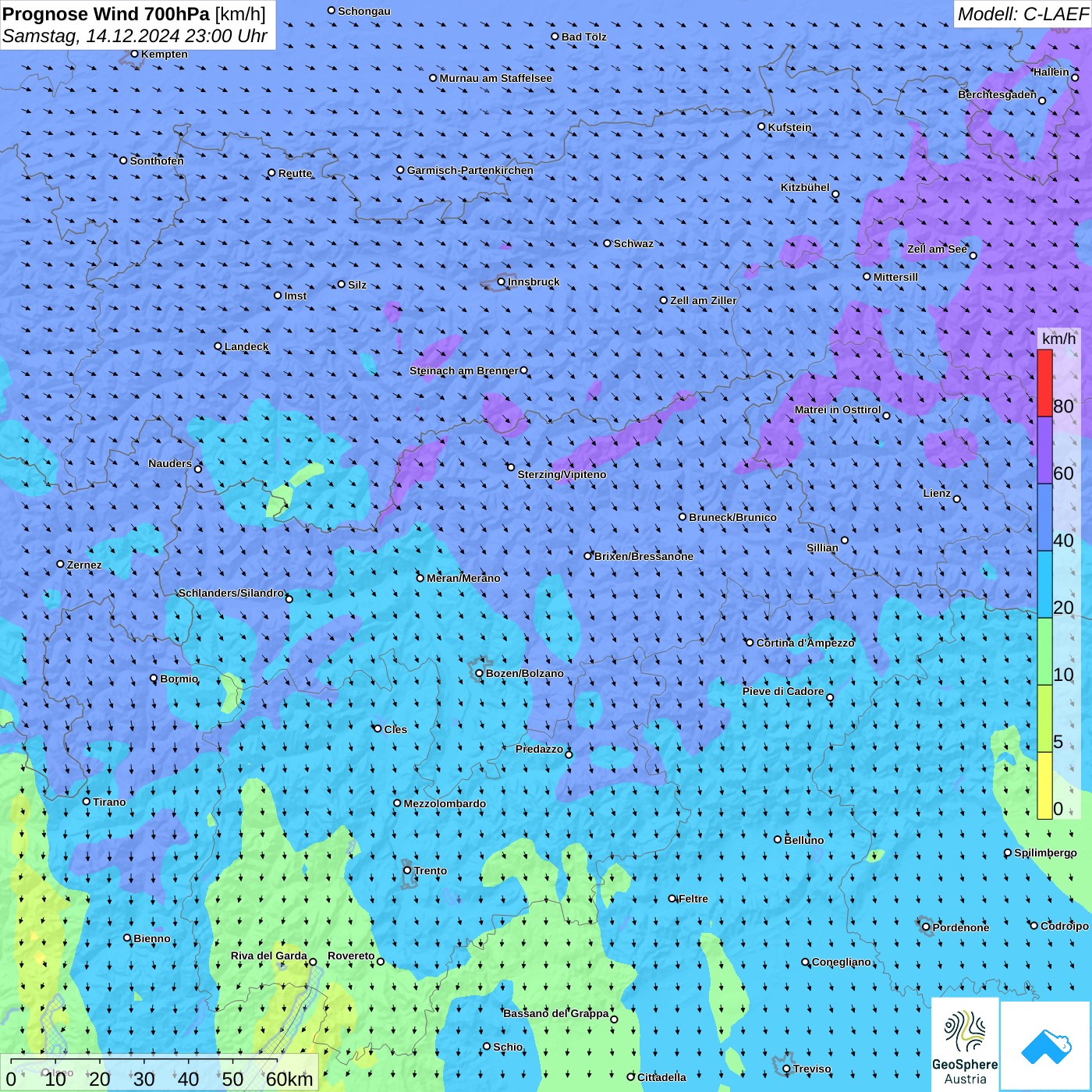Click the 'Riva del Garda' label
The height and width of the screenshot is (1092, 1092).
(x=269, y=955)
